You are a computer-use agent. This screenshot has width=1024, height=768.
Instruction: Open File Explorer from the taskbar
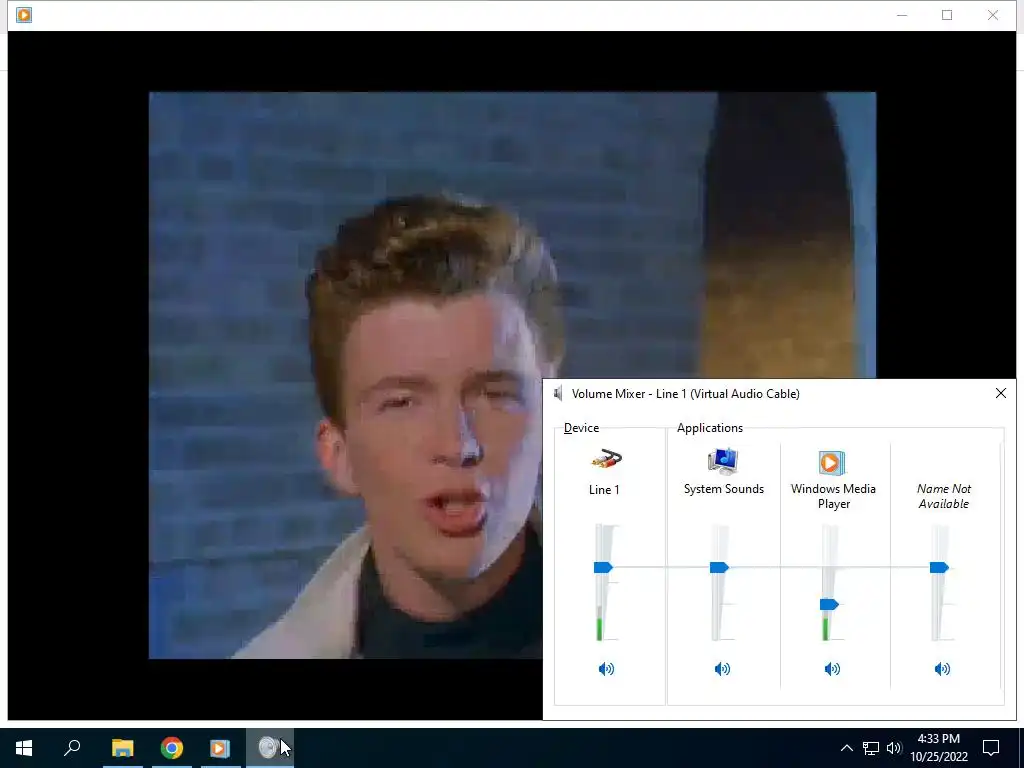[x=122, y=748]
